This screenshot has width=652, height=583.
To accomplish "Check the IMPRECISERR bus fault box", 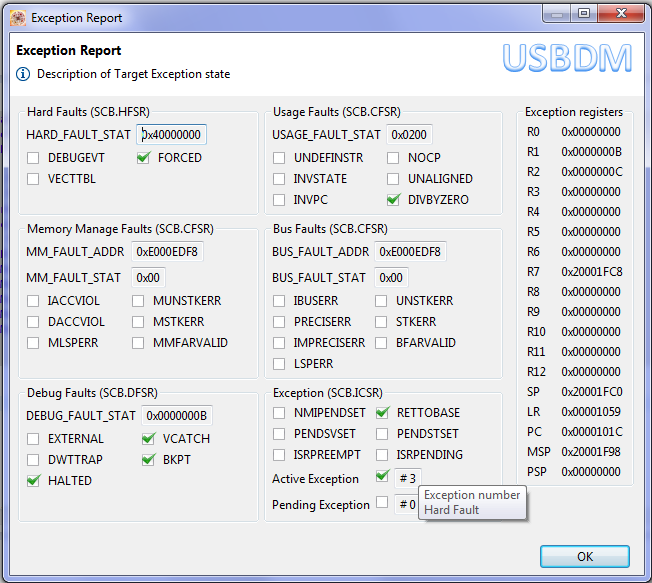I will [x=280, y=343].
